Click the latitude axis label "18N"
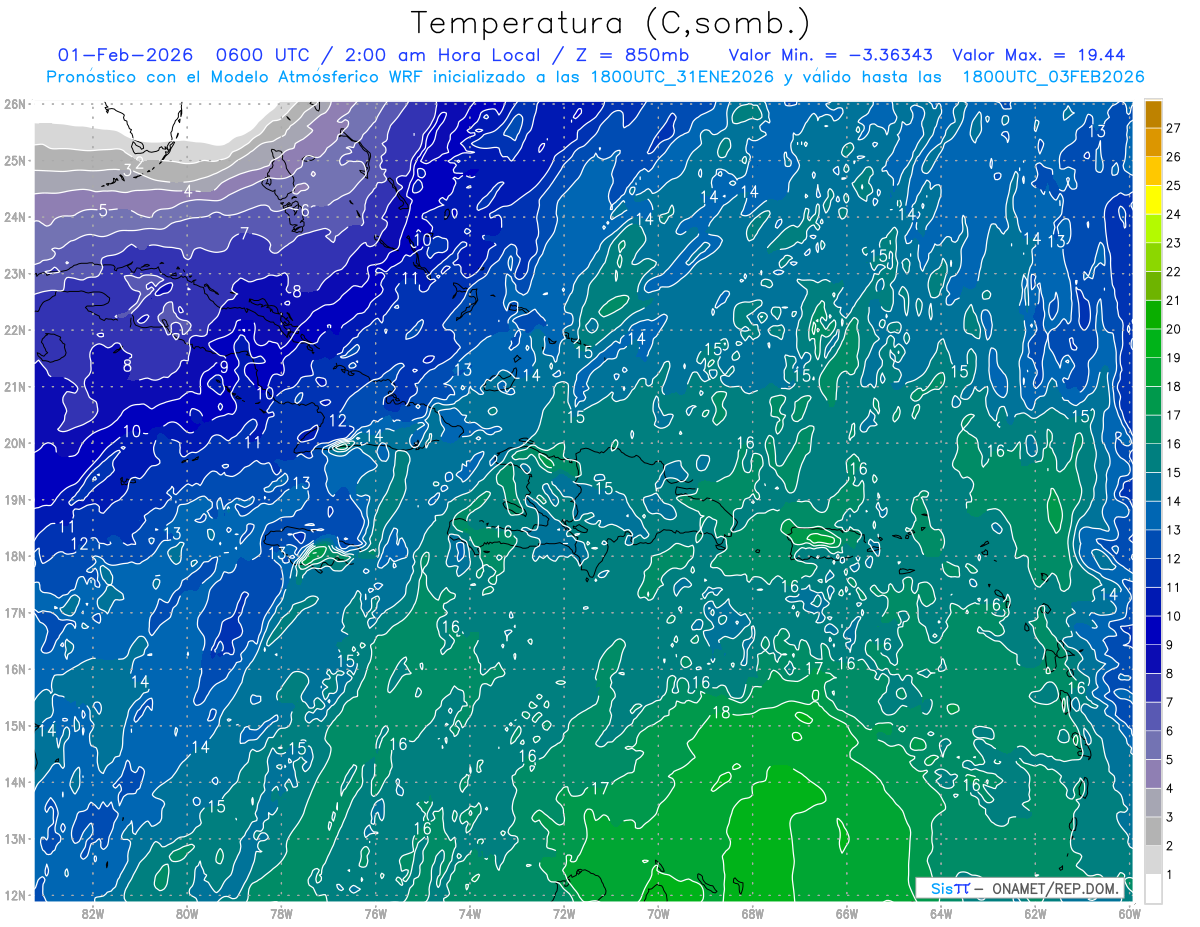Screen dimensions: 1200x927 tap(16, 556)
